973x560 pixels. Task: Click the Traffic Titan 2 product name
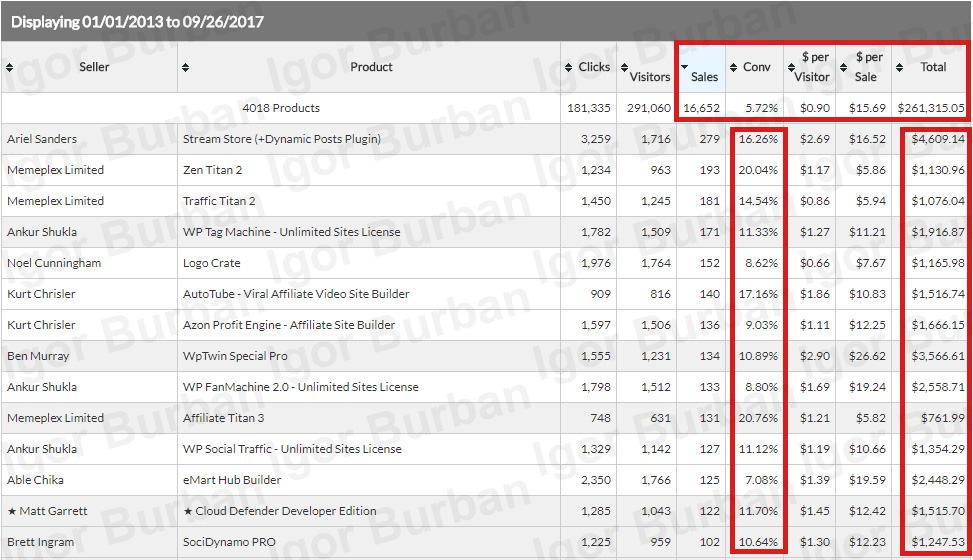point(219,201)
